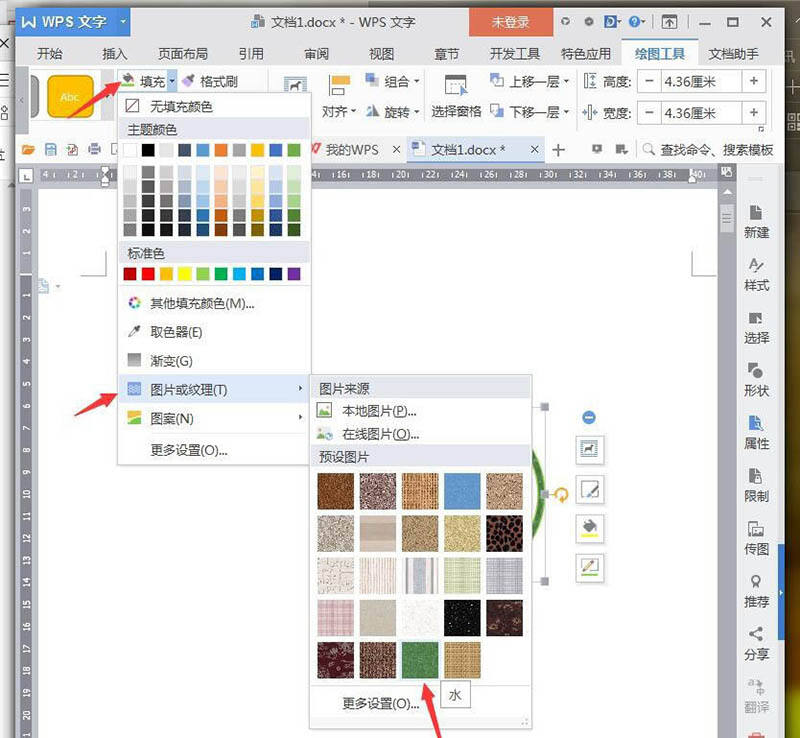Select the 取色器 eyedropper option
Viewport: 800px width, 738px height.
(x=175, y=332)
